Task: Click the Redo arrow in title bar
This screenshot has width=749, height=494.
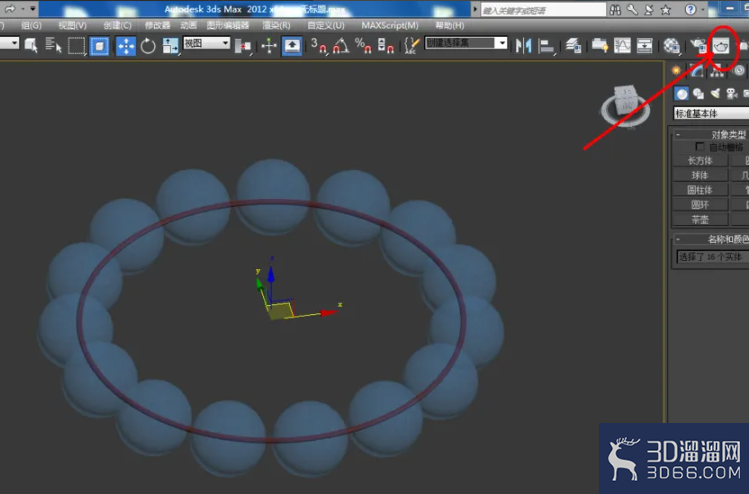Action: click(x=10, y=9)
